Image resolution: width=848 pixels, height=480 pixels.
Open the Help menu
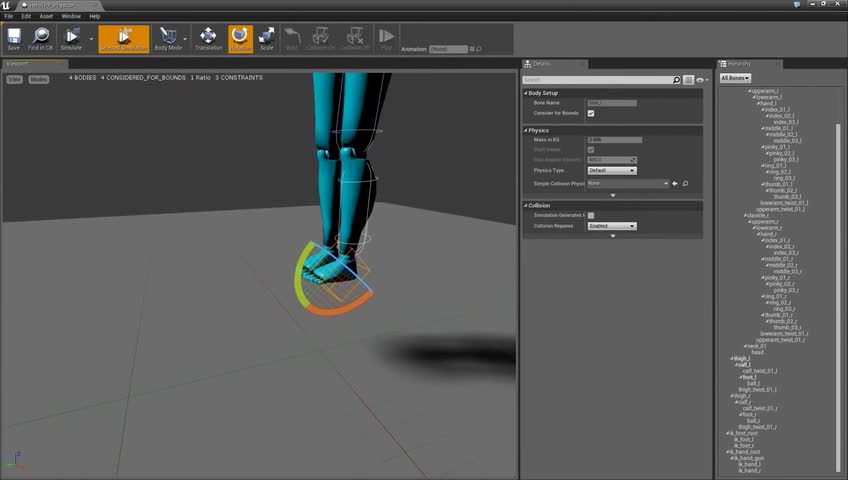pos(95,16)
